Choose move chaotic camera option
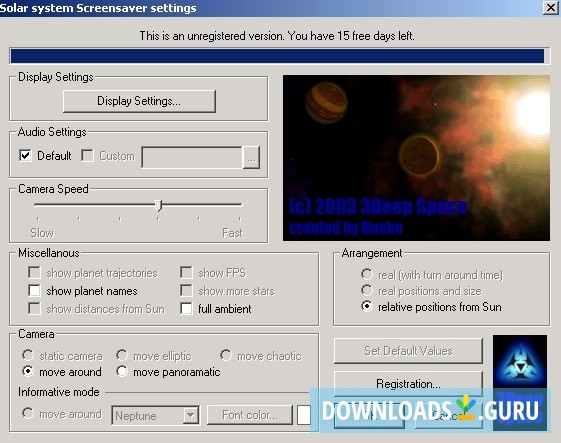The image size is (561, 443). pos(226,355)
